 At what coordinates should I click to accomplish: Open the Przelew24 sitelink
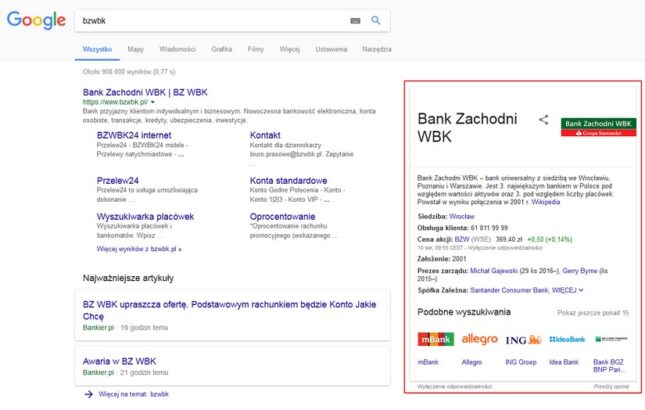point(117,181)
